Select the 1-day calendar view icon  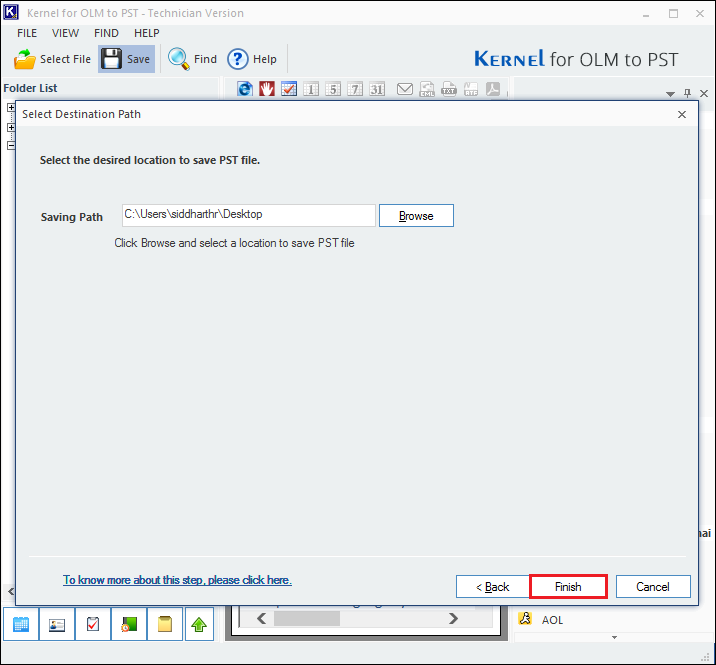pos(311,89)
